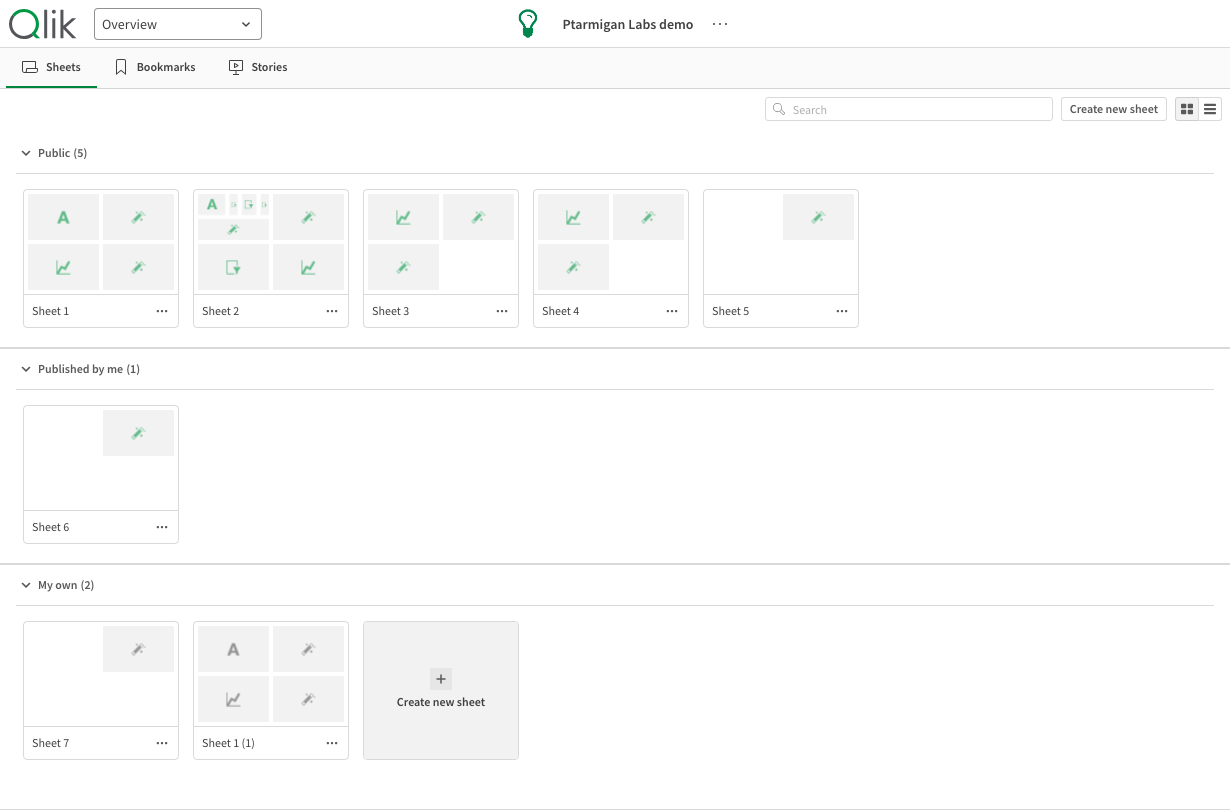Focus the Search input field
The width and height of the screenshot is (1230, 810).
pyautogui.click(x=909, y=109)
